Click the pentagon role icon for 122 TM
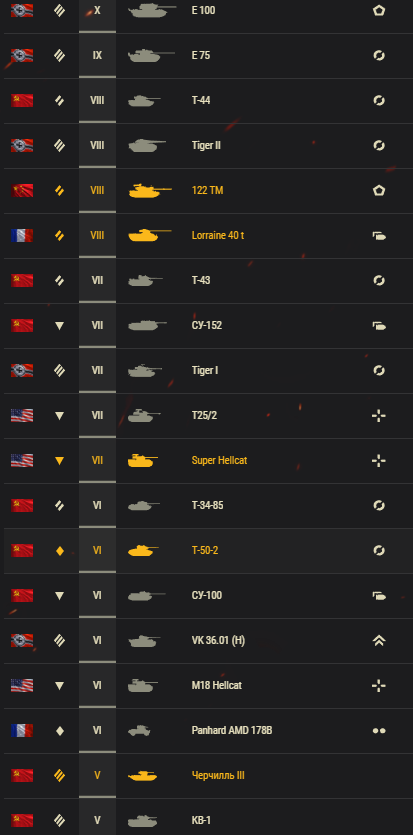This screenshot has width=413, height=835. click(x=379, y=190)
